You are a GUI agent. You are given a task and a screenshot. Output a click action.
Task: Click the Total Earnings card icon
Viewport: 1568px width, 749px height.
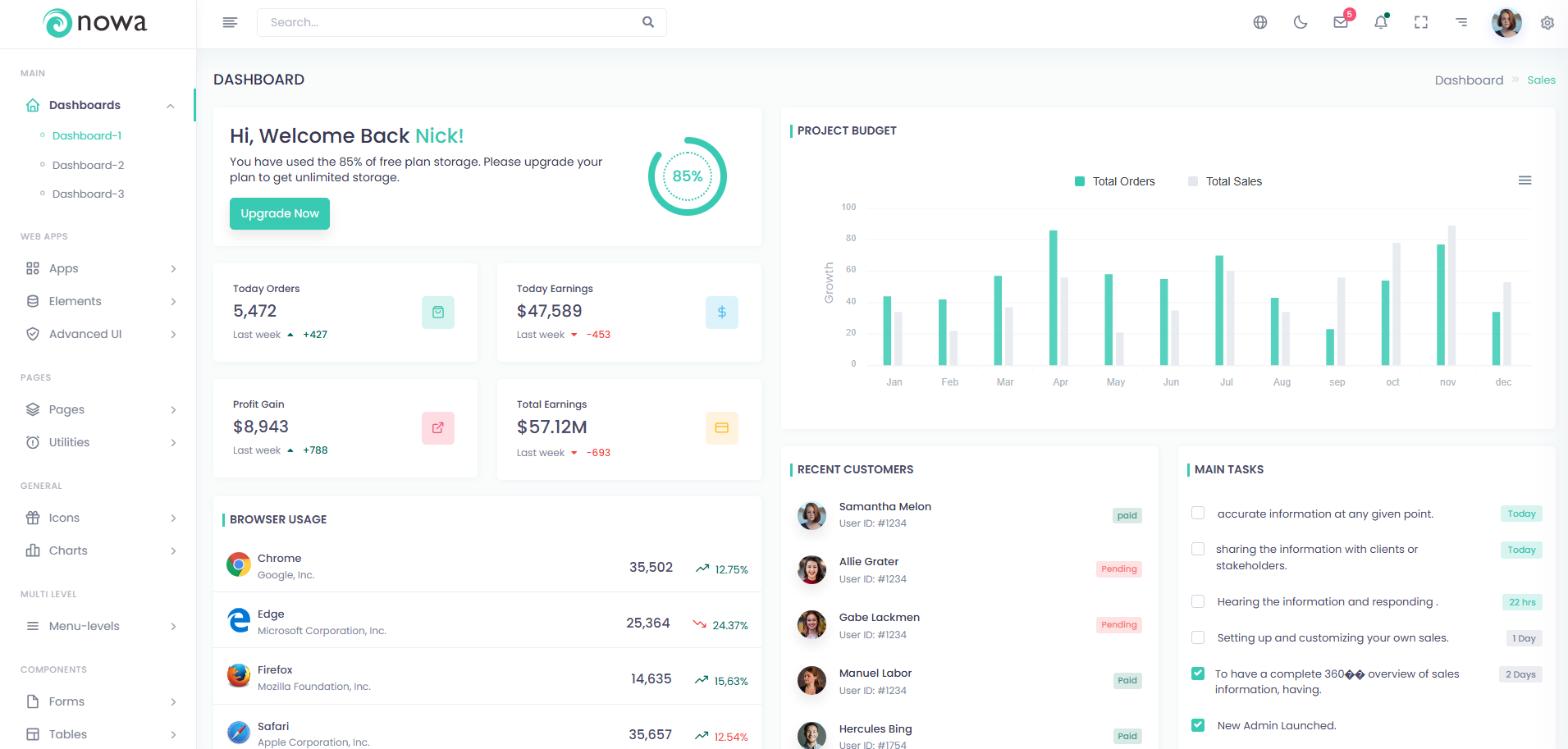[722, 428]
